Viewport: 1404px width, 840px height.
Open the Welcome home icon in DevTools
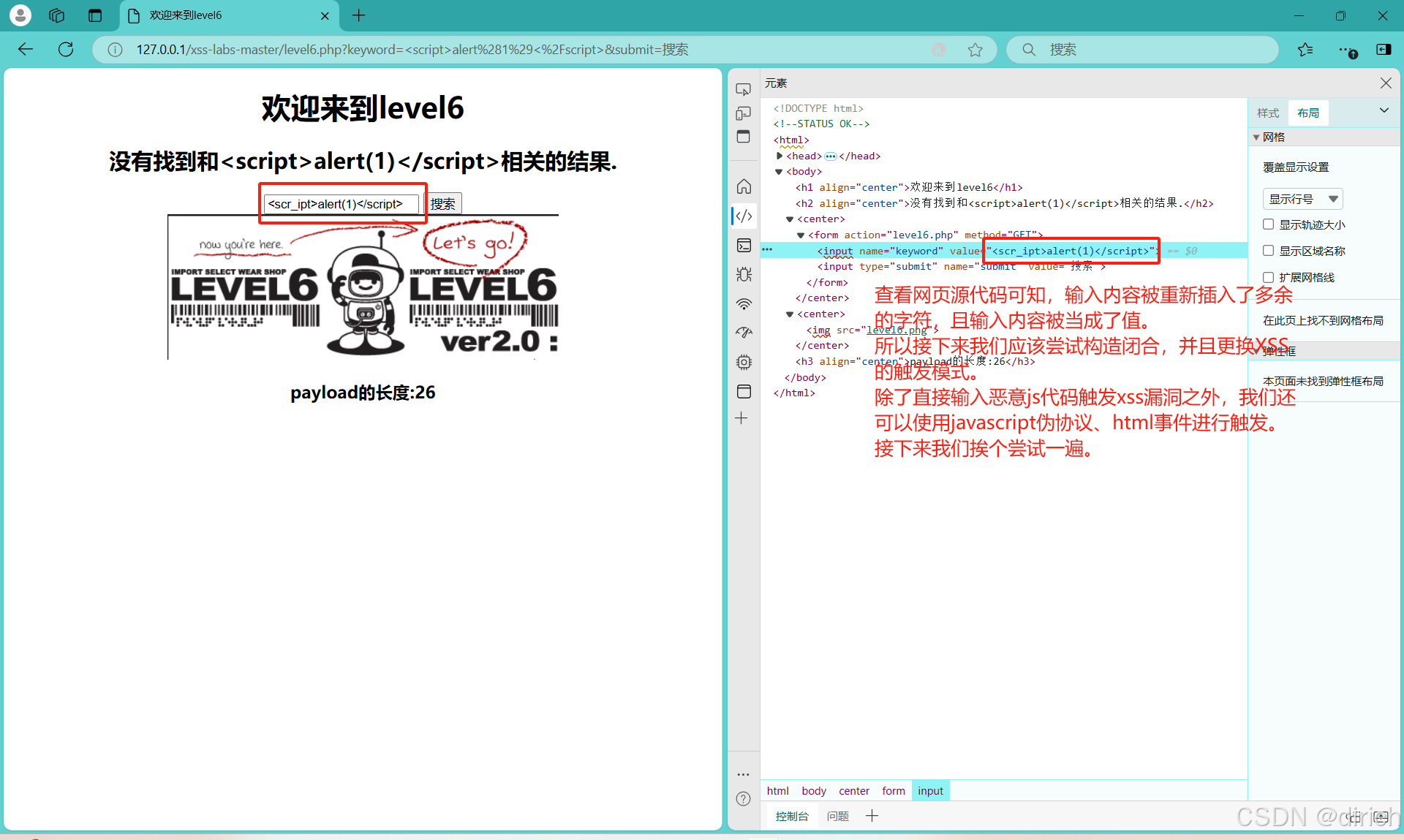point(744,186)
